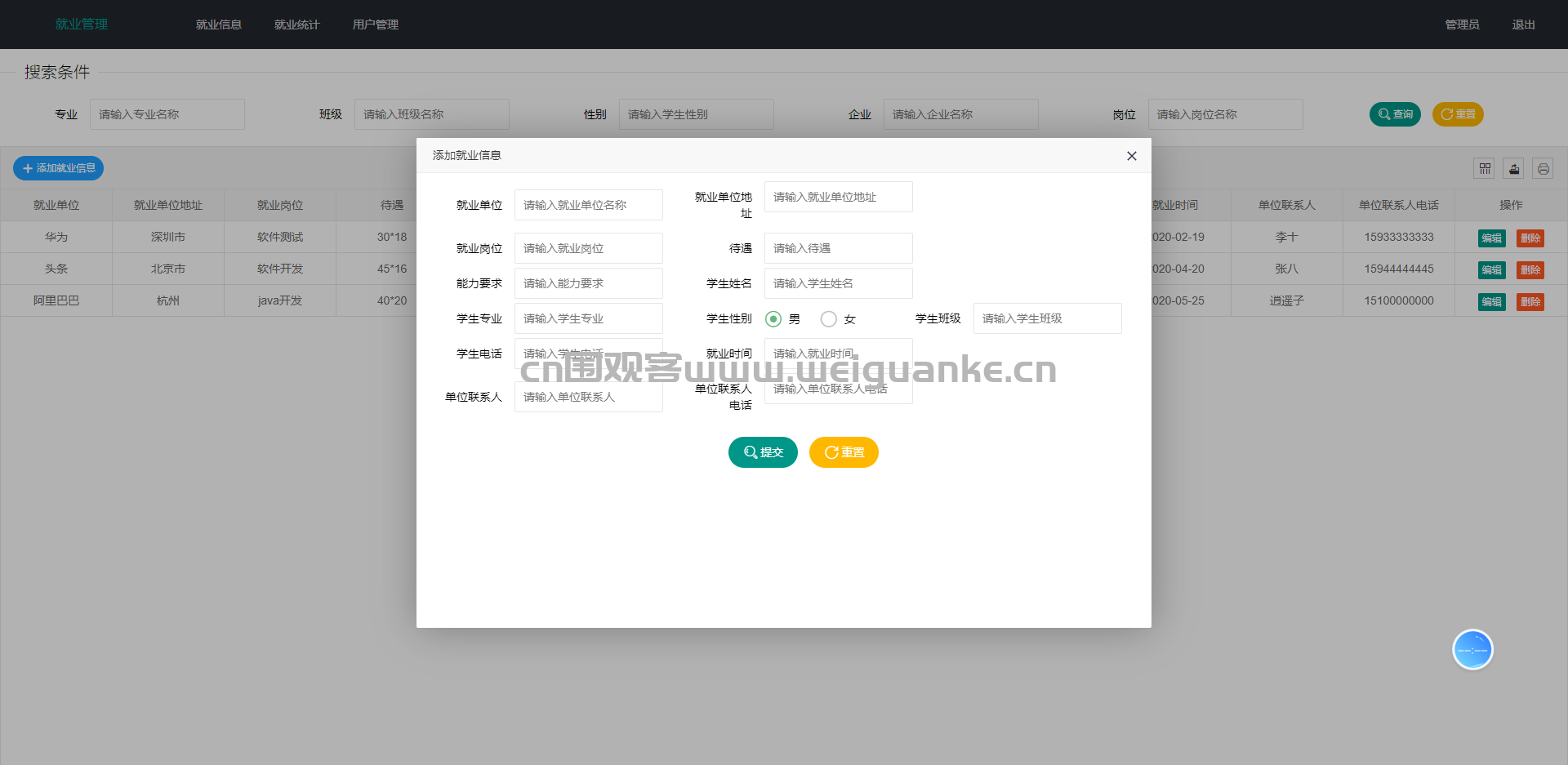This screenshot has width=1568, height=765.
Task: Click the 查询 search button
Action: (1395, 114)
